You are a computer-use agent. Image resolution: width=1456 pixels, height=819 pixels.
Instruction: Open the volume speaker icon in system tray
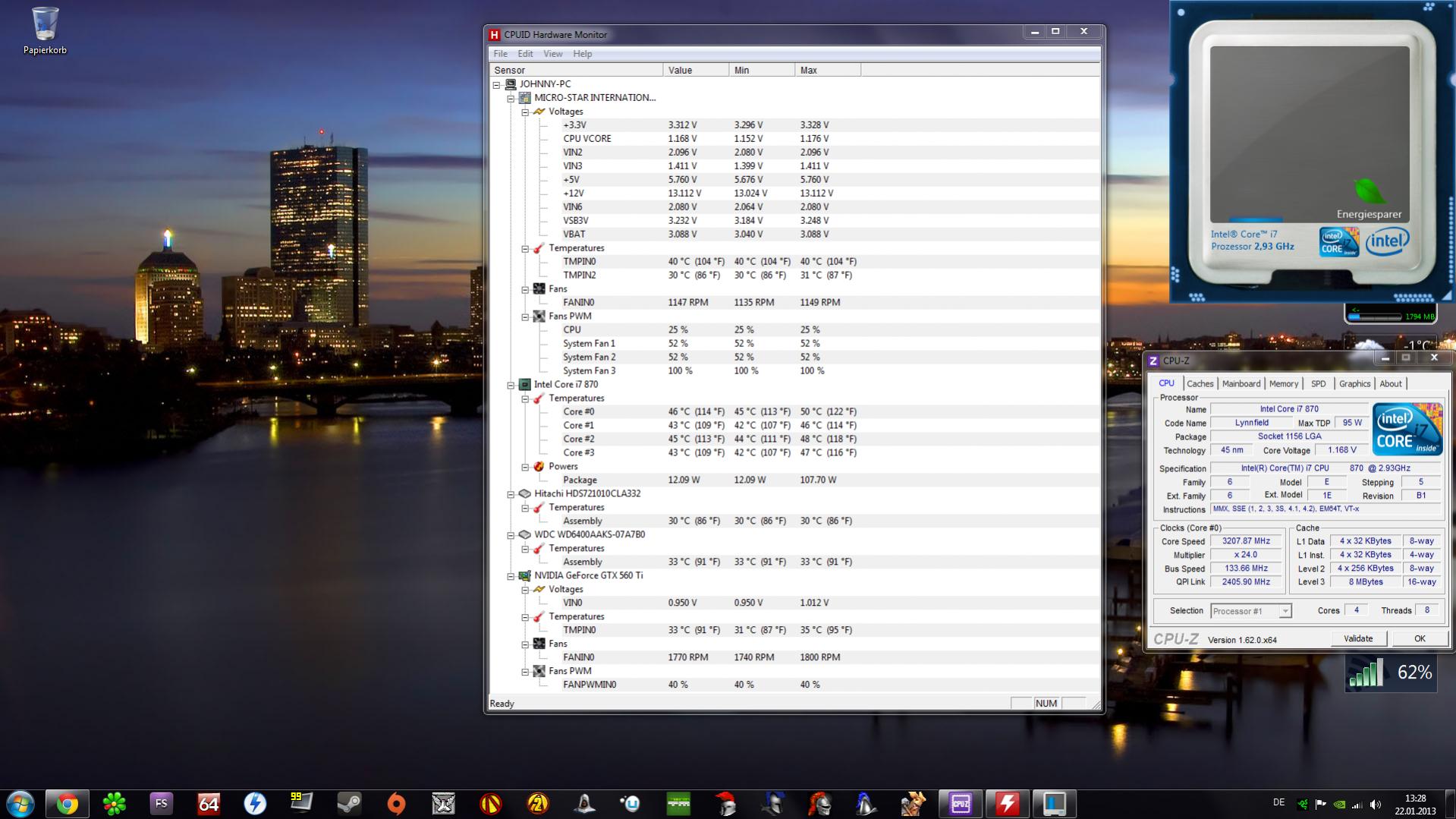[x=1376, y=804]
